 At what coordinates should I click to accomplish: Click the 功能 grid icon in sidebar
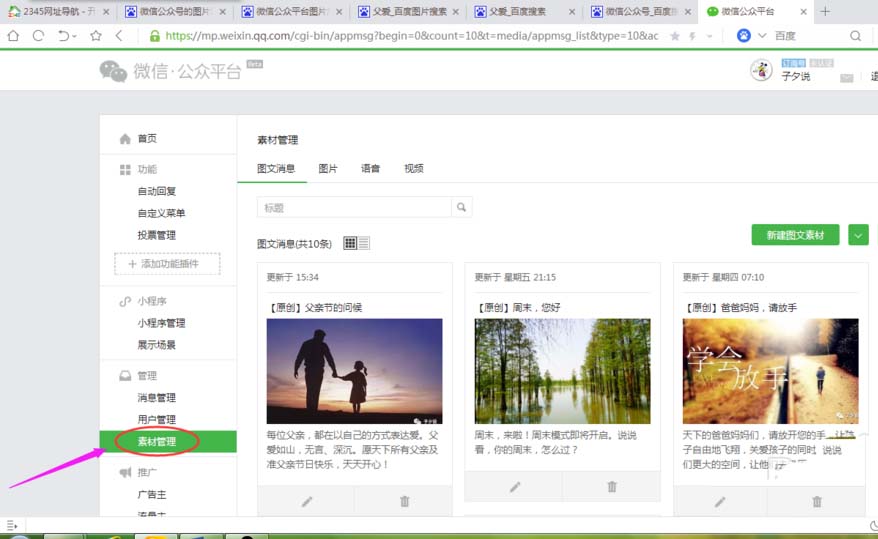tap(125, 170)
